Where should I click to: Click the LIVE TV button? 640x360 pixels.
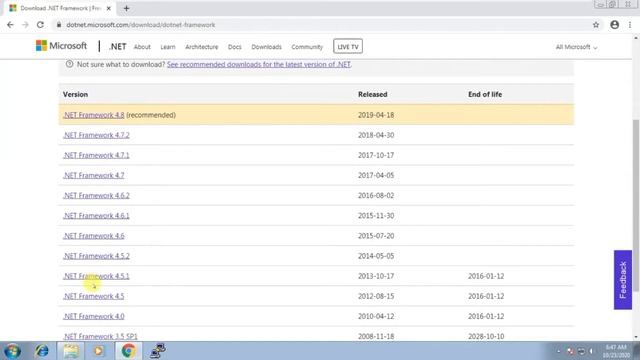pos(348,47)
